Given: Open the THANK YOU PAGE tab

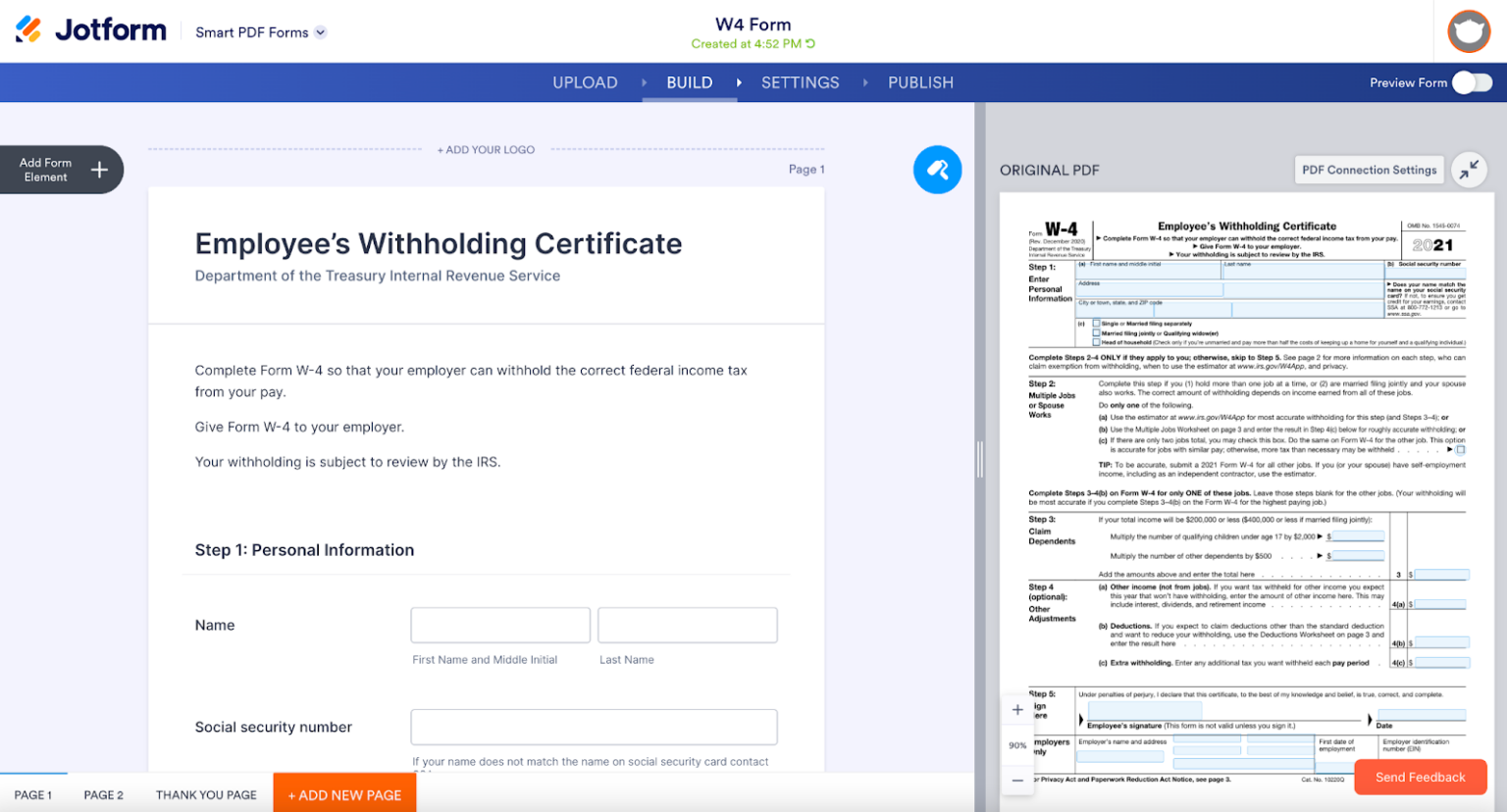Looking at the screenshot, I should click(205, 794).
